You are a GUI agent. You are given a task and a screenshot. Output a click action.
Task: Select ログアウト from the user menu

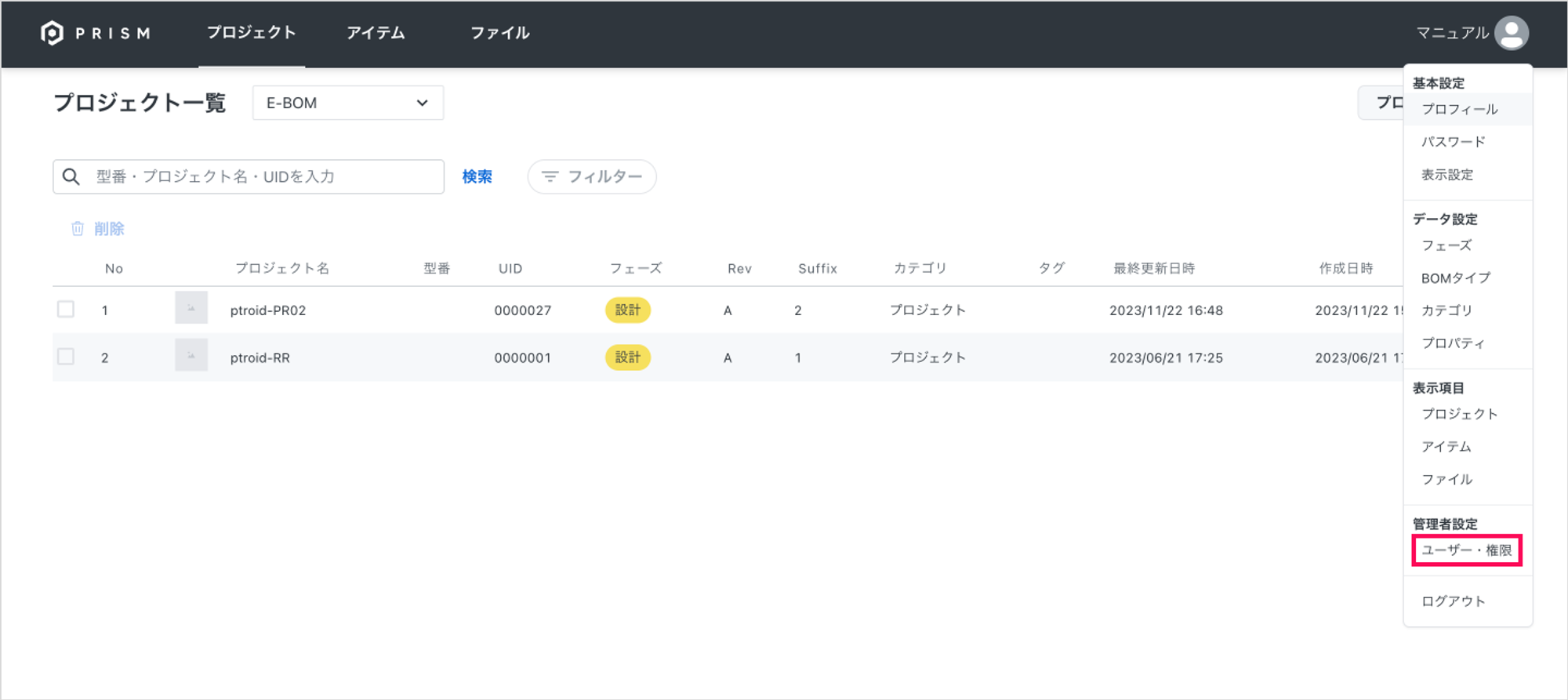pyautogui.click(x=1453, y=601)
